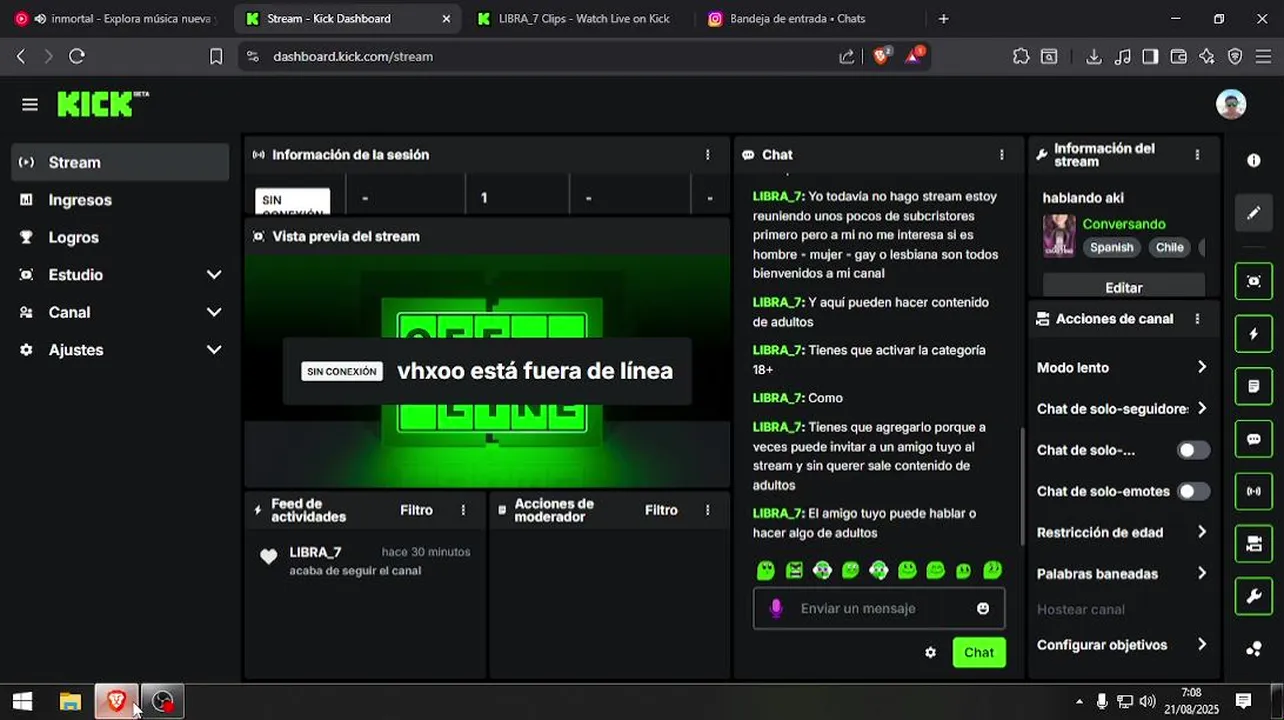Open the hamburger menu beside KICK logo
1284x720 pixels.
(30, 105)
